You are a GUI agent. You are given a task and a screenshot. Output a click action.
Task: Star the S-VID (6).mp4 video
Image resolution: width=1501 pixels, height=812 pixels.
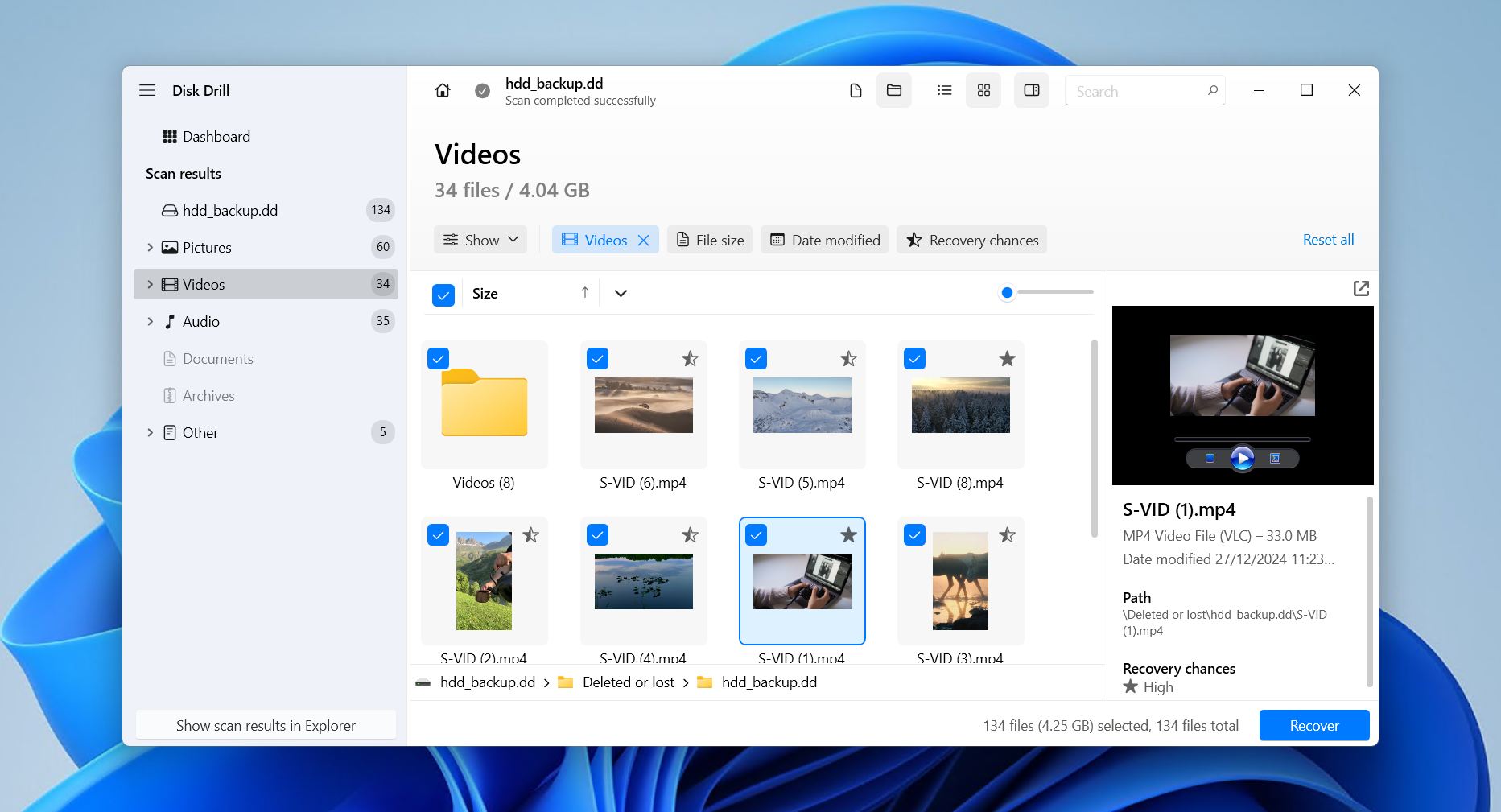pyautogui.click(x=690, y=359)
